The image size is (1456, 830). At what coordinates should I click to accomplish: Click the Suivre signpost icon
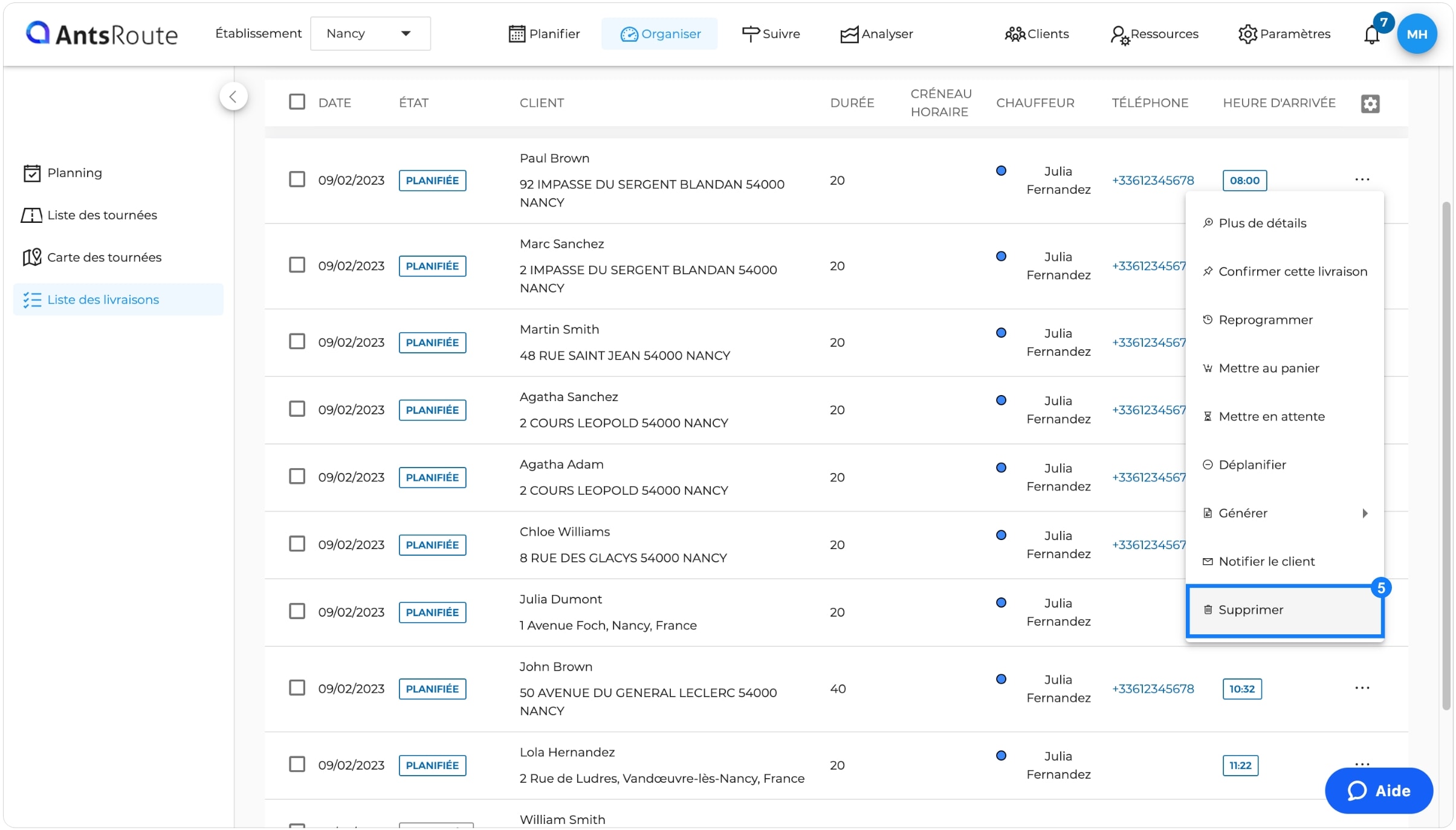750,34
